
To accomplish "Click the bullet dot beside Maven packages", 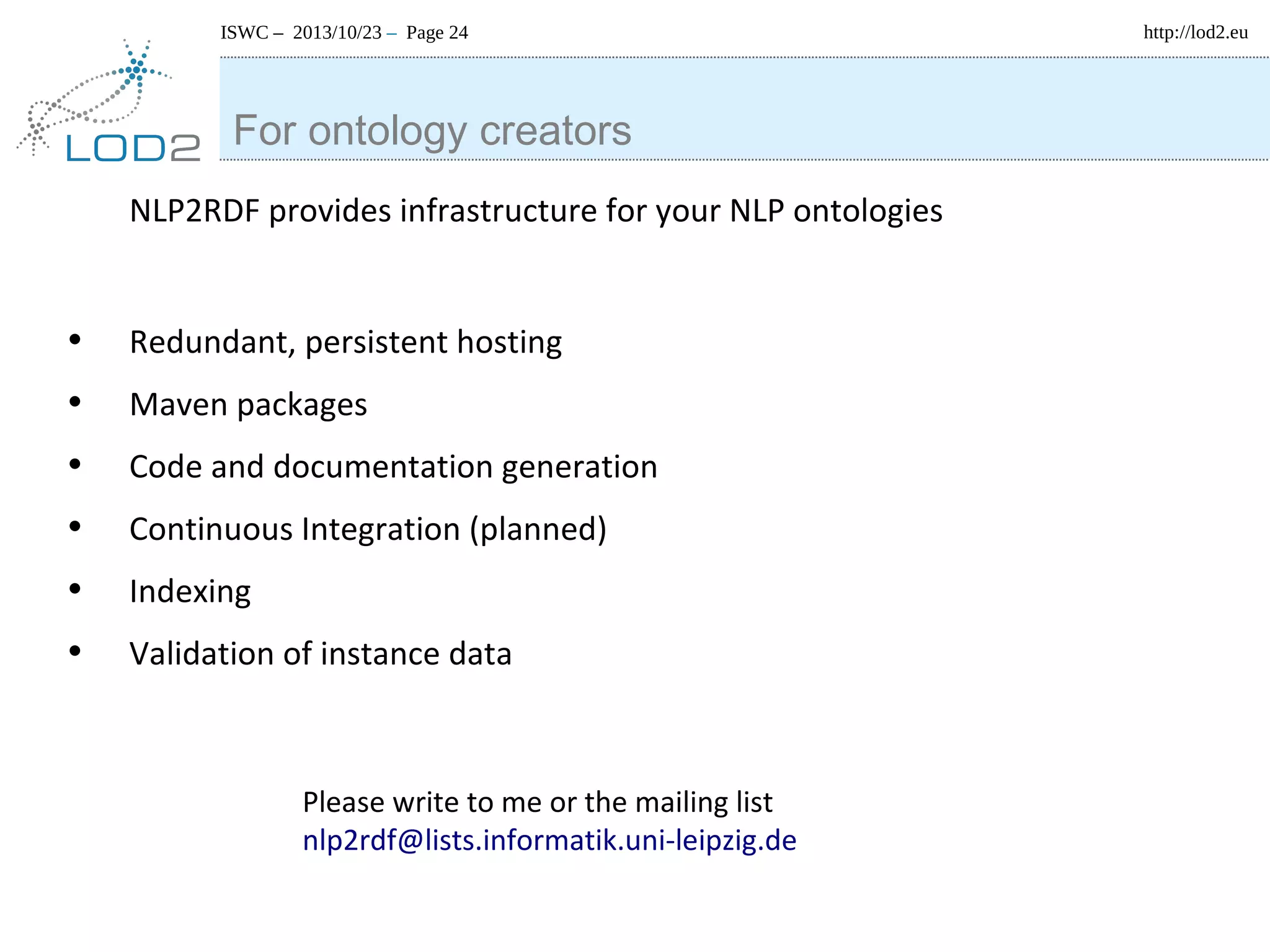I will click(75, 402).
